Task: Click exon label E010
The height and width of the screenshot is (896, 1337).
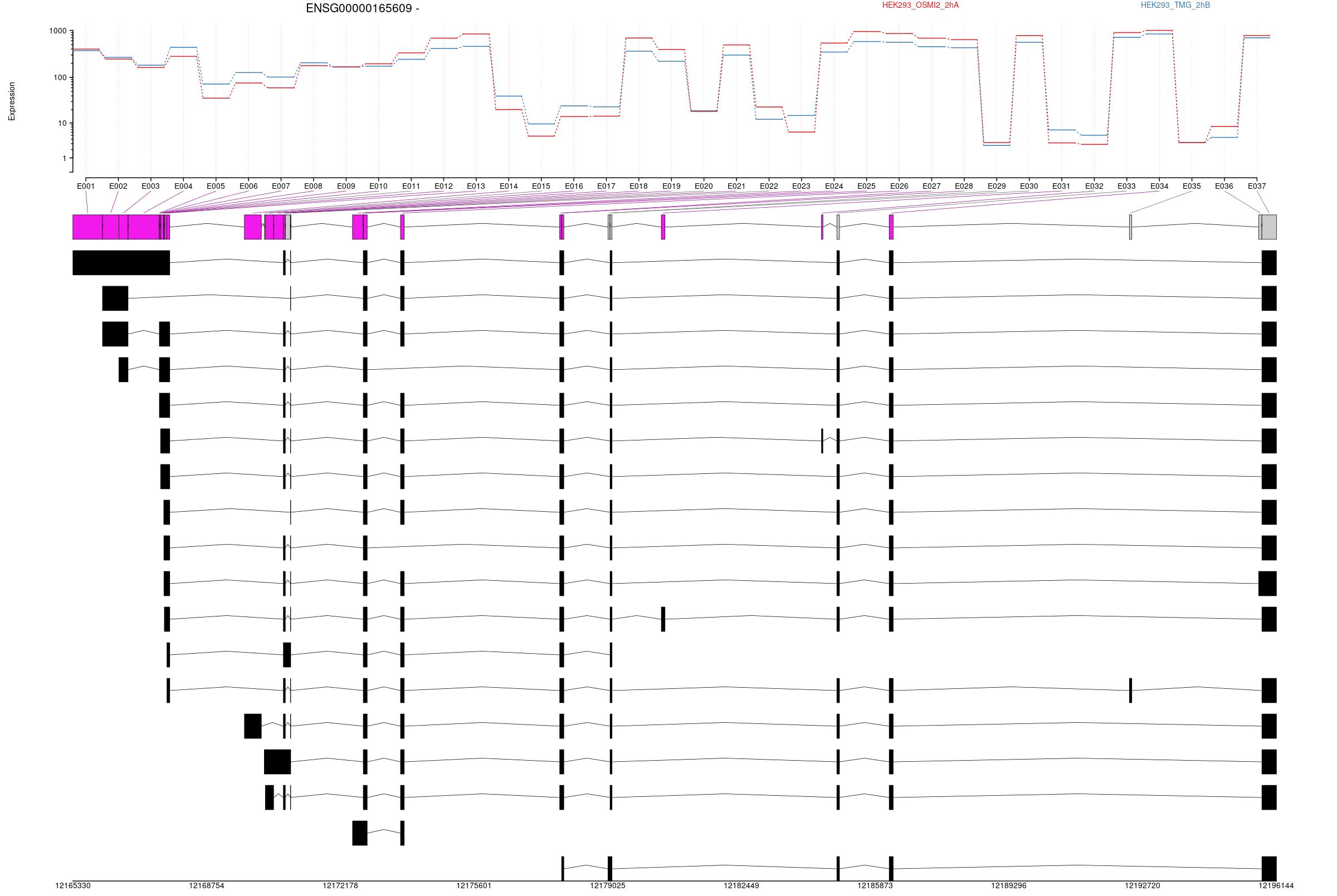Action: click(x=378, y=187)
